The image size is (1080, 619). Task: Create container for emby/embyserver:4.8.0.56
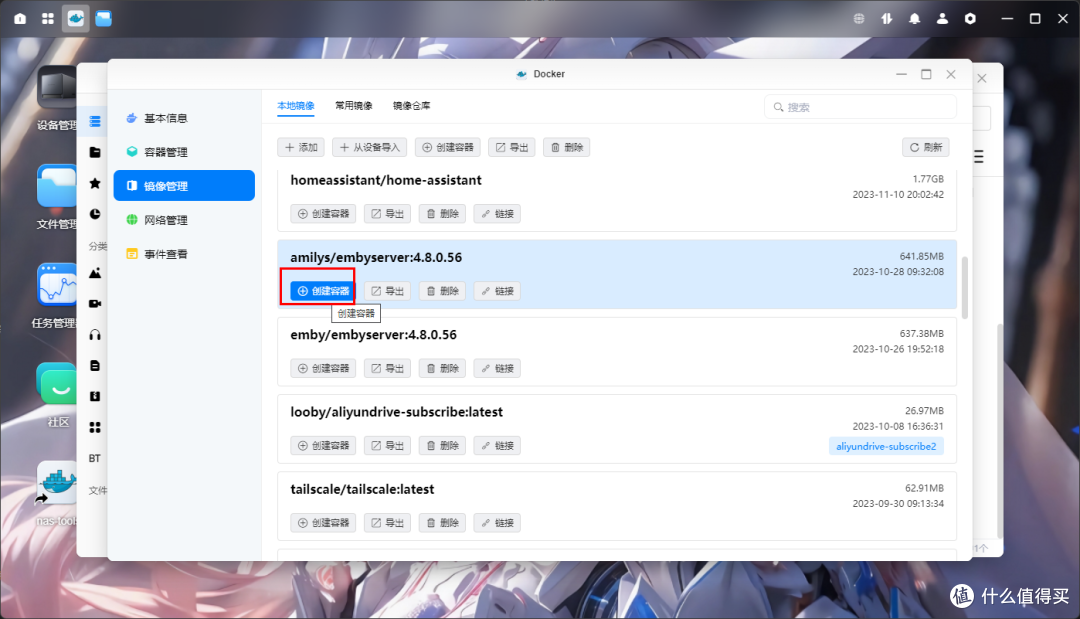coord(323,368)
